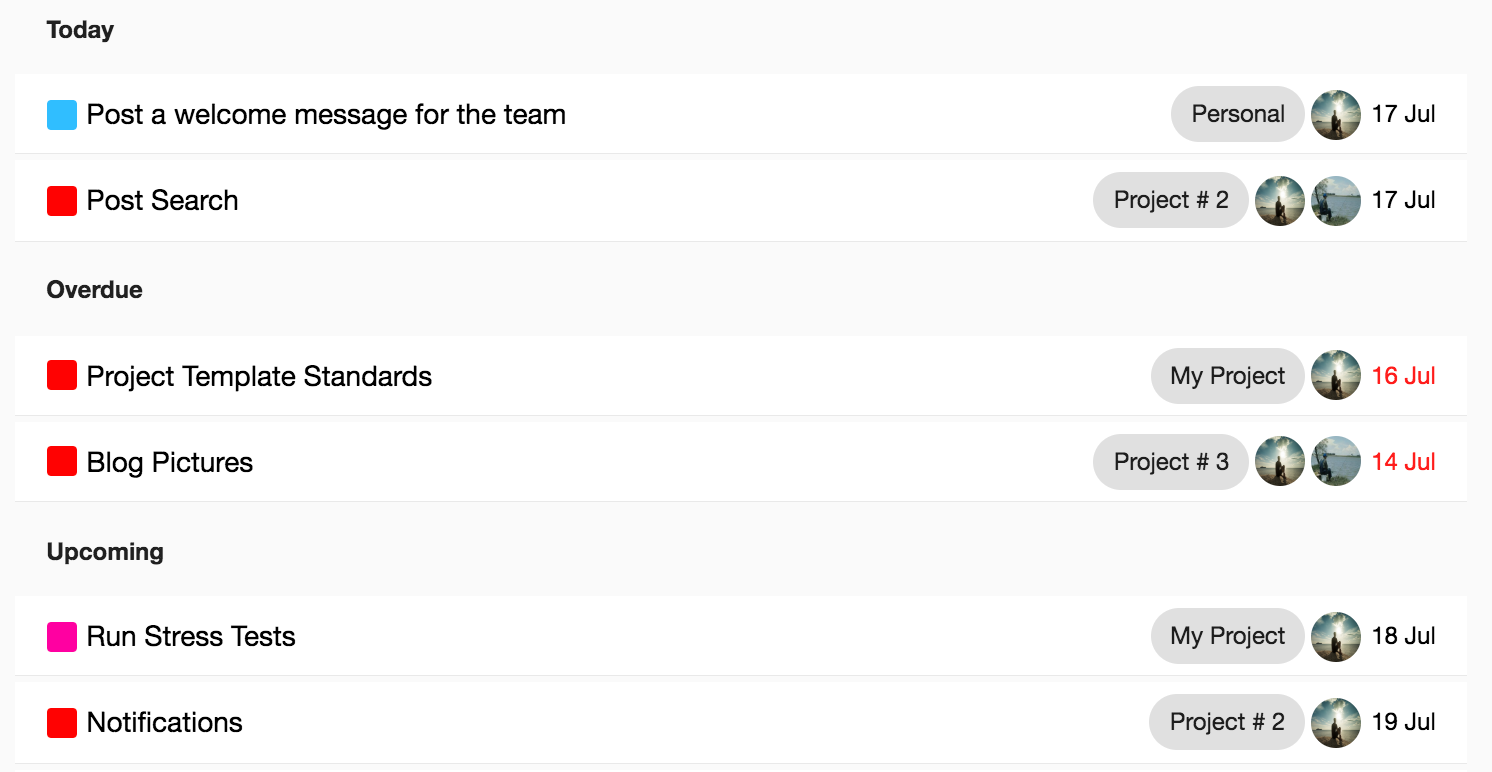1492x772 pixels.
Task: Click the assignee avatar on Project Template Standards
Action: point(1335,376)
